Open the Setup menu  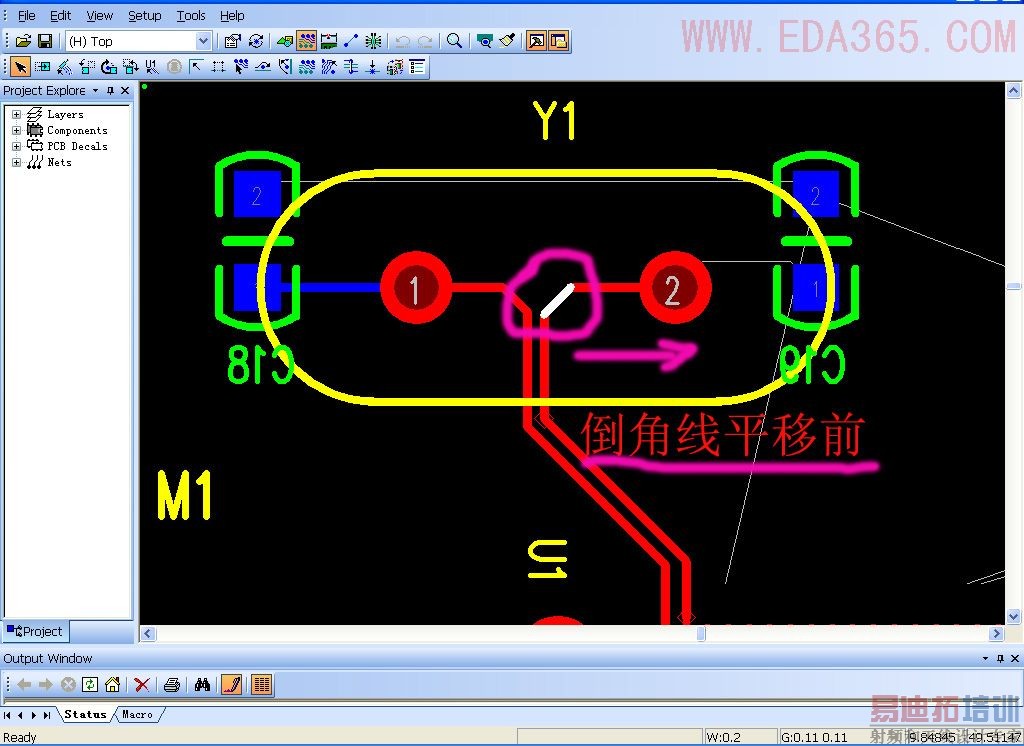[x=144, y=16]
